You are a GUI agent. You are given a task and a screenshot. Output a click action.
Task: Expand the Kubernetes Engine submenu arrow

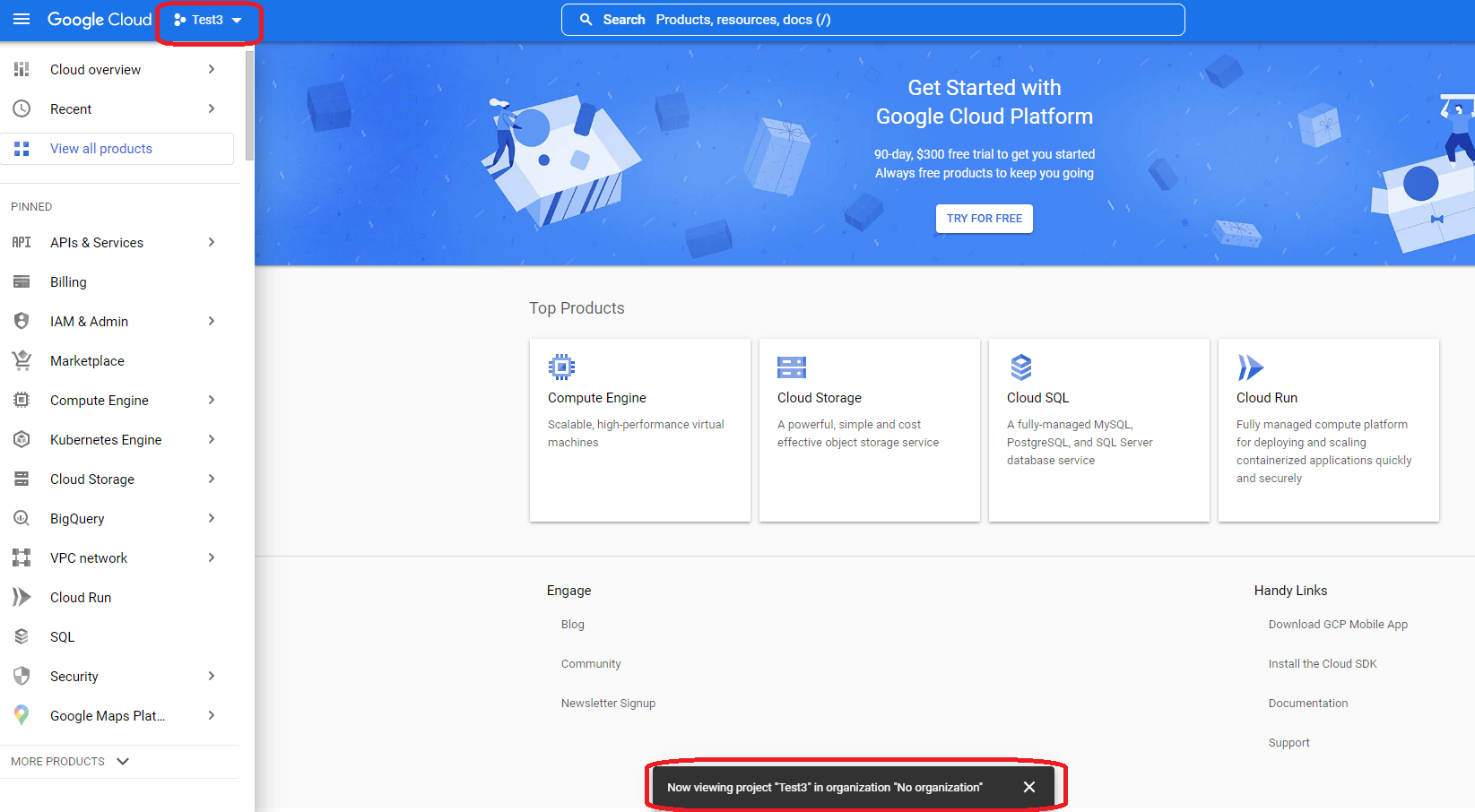pos(212,439)
